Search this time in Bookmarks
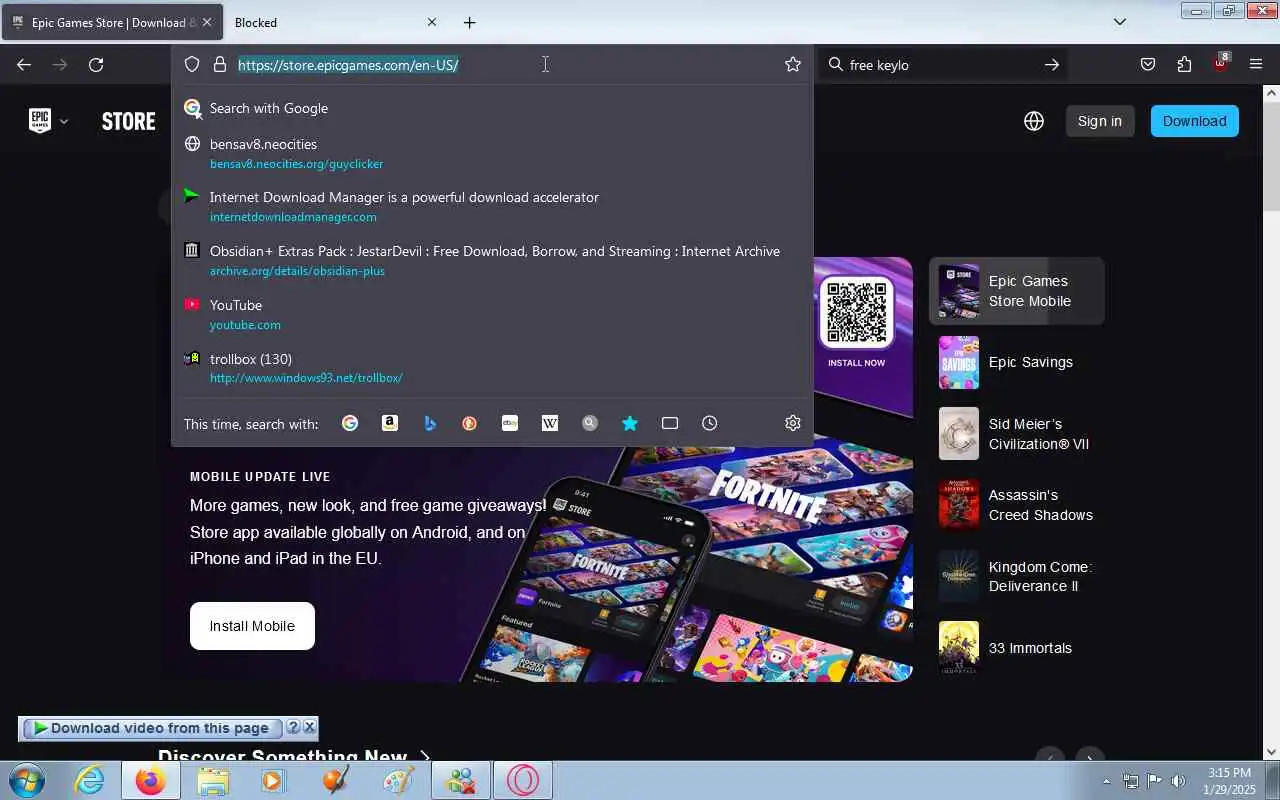This screenshot has height=800, width=1280. (630, 423)
